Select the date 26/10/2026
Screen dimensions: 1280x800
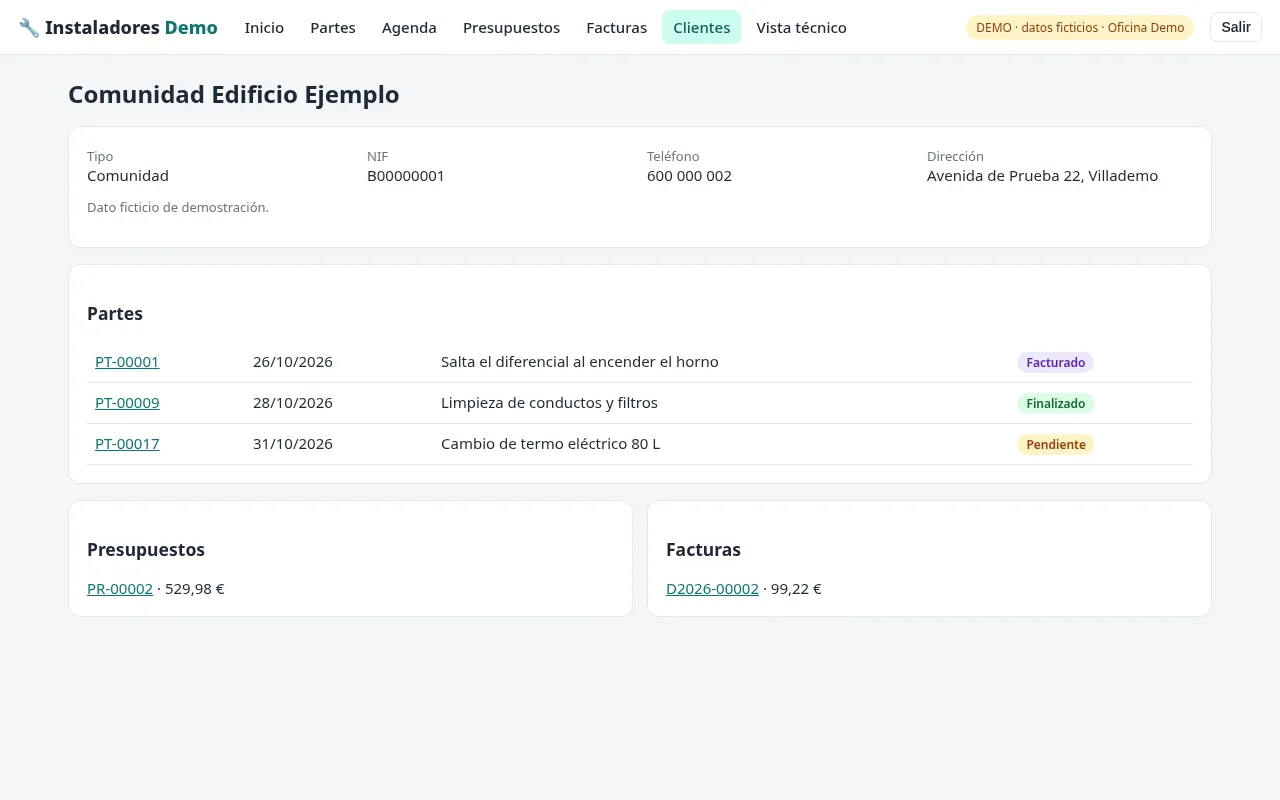pos(293,362)
